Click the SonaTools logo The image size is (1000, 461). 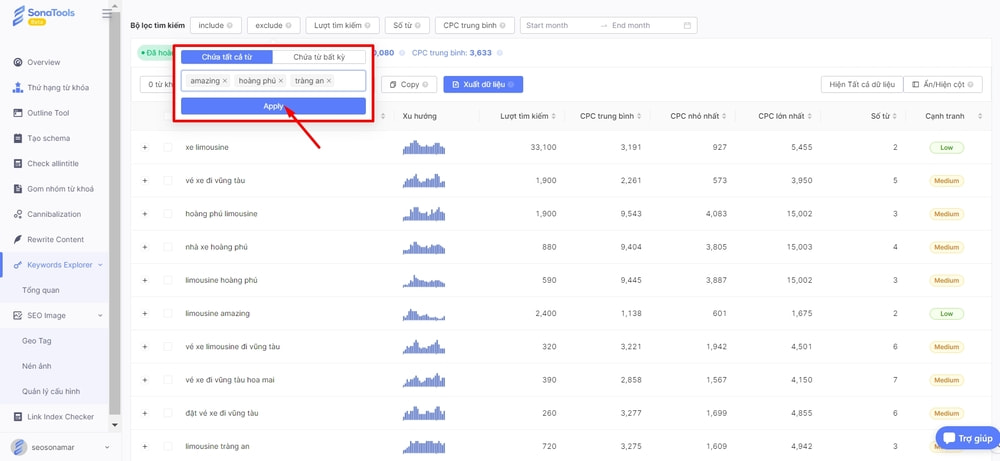[43, 15]
